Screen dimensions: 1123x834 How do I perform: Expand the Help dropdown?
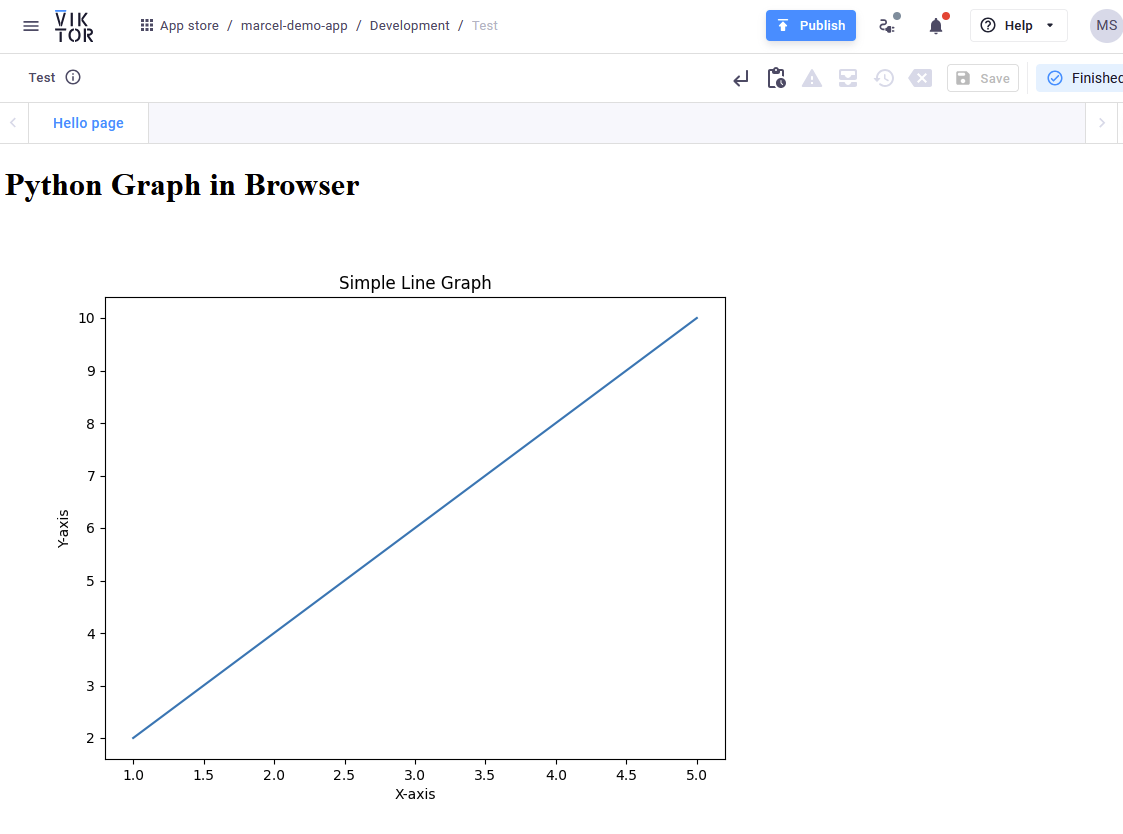tap(1018, 26)
